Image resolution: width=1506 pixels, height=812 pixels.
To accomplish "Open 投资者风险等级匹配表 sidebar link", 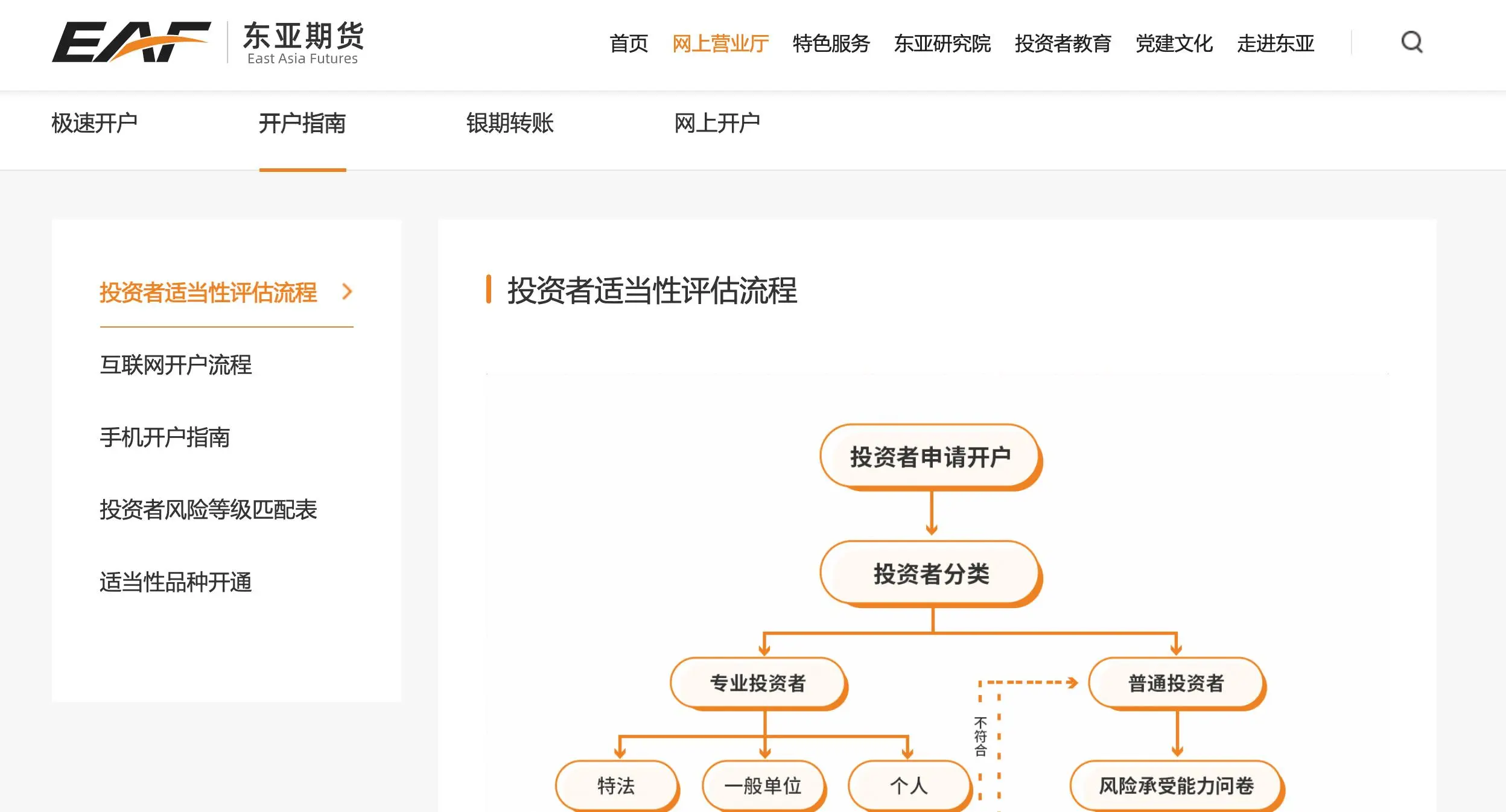I will click(x=208, y=510).
